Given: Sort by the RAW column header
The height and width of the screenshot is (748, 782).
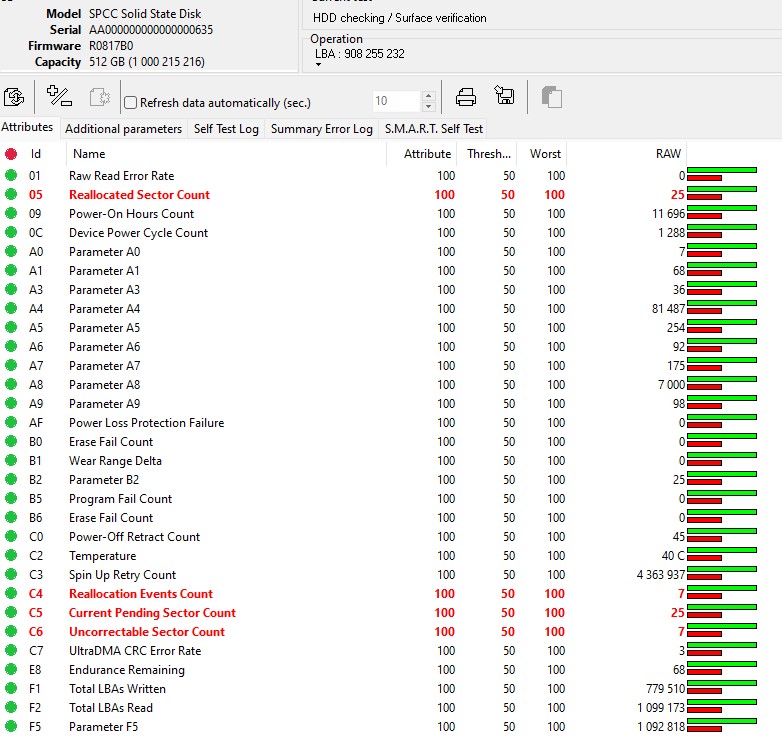Looking at the screenshot, I should coord(667,154).
